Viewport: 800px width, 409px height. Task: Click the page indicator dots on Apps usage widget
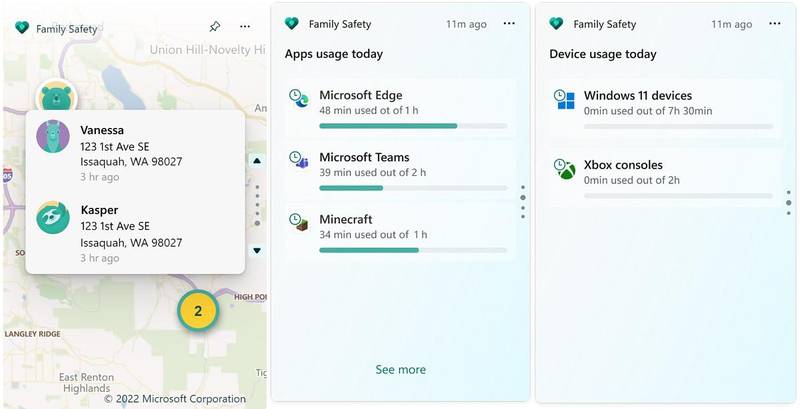[x=523, y=202]
